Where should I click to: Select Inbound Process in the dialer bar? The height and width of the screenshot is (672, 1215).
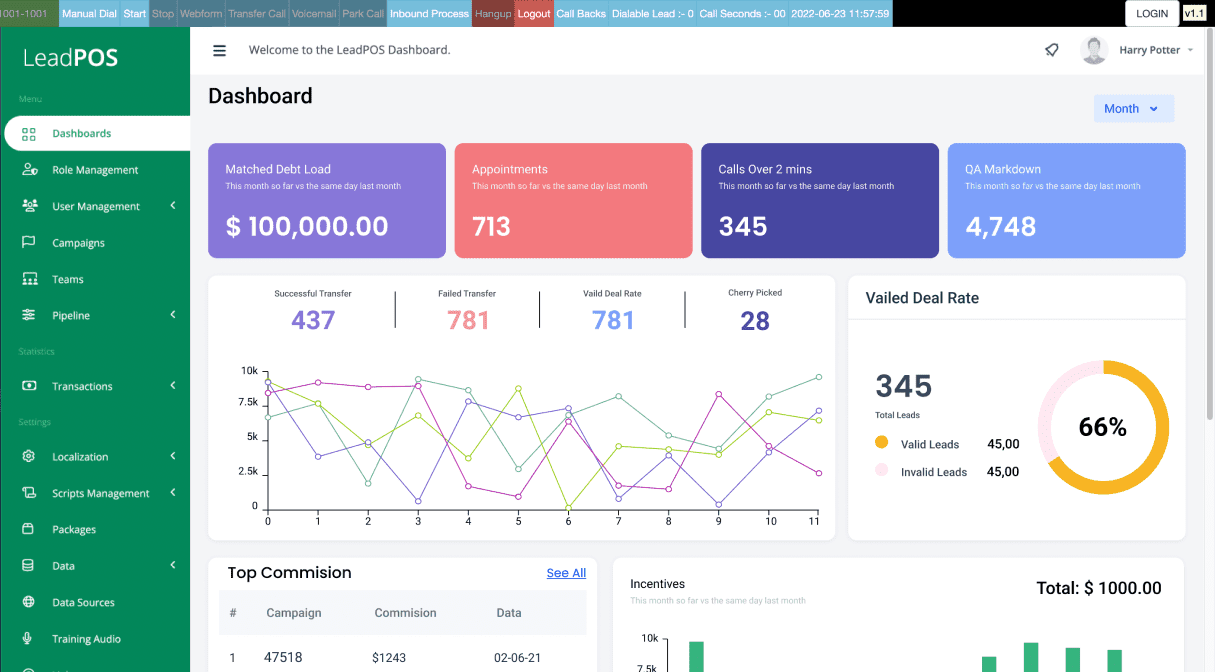[x=429, y=14]
